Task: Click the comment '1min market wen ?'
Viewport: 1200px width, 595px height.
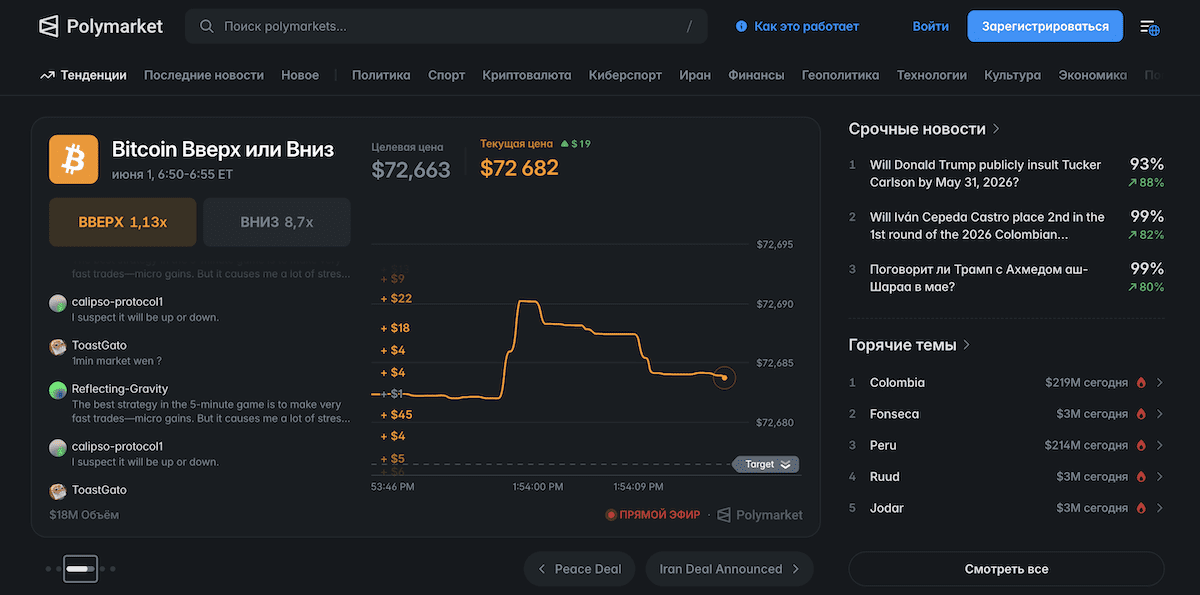Action: 117,361
